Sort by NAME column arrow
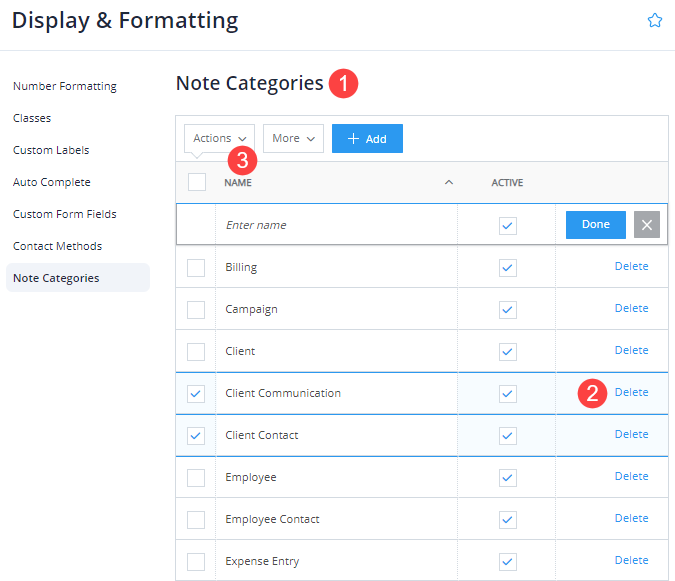Screen dimensions: 675x581 449,182
